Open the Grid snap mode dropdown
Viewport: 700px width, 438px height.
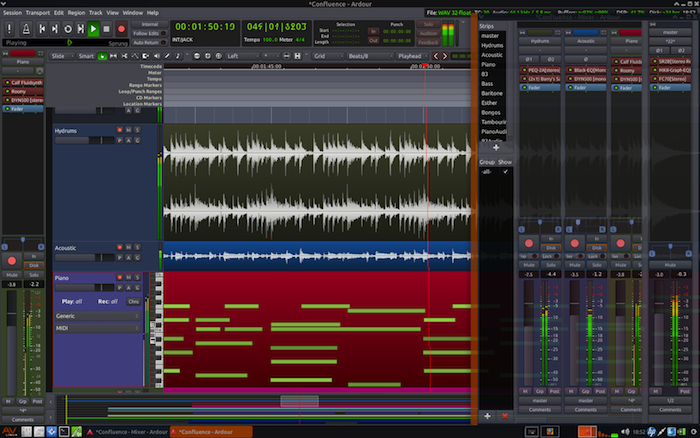pyautogui.click(x=325, y=56)
